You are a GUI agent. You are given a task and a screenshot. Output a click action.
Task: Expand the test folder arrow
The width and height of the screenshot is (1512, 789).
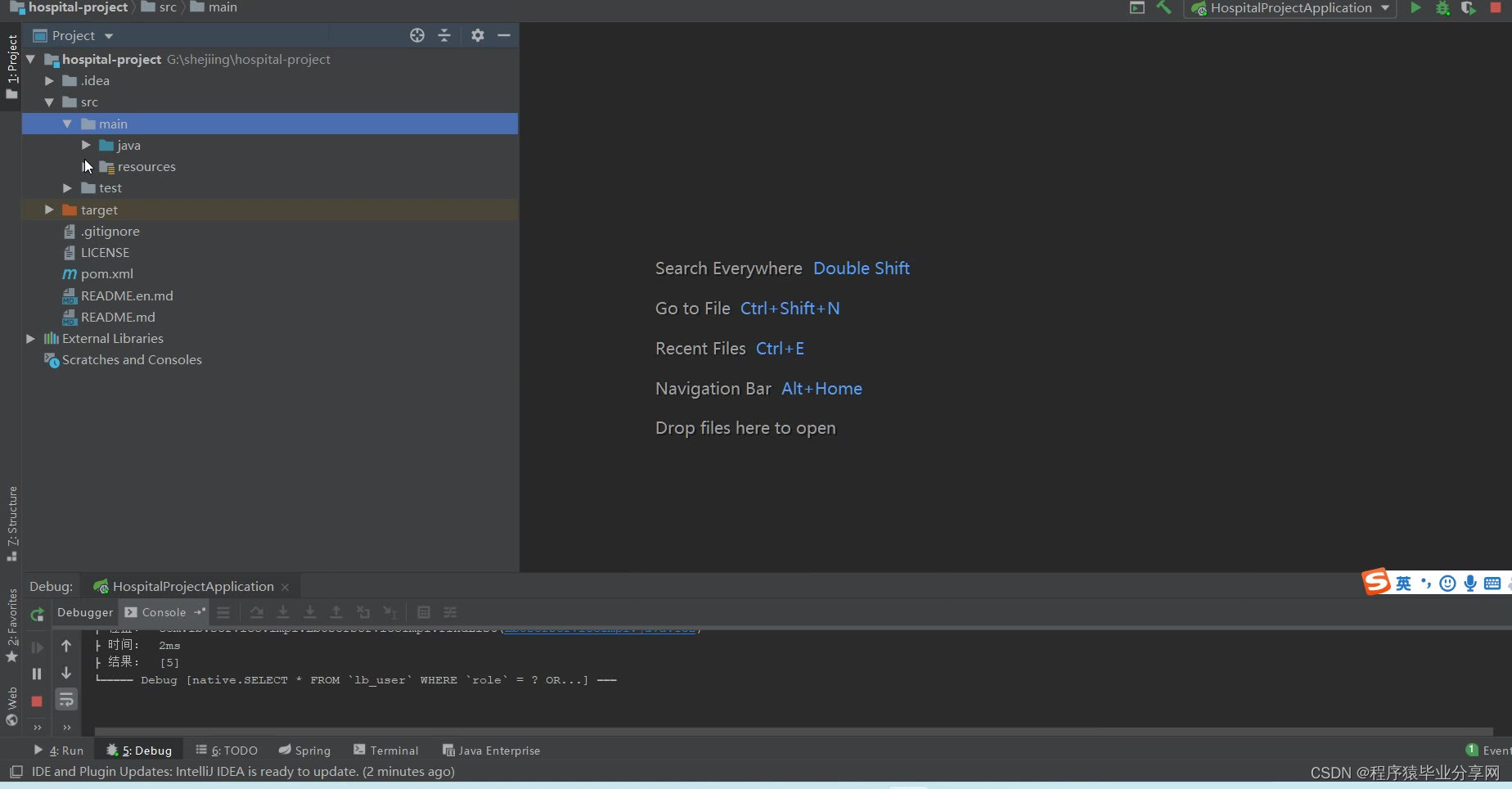67,188
